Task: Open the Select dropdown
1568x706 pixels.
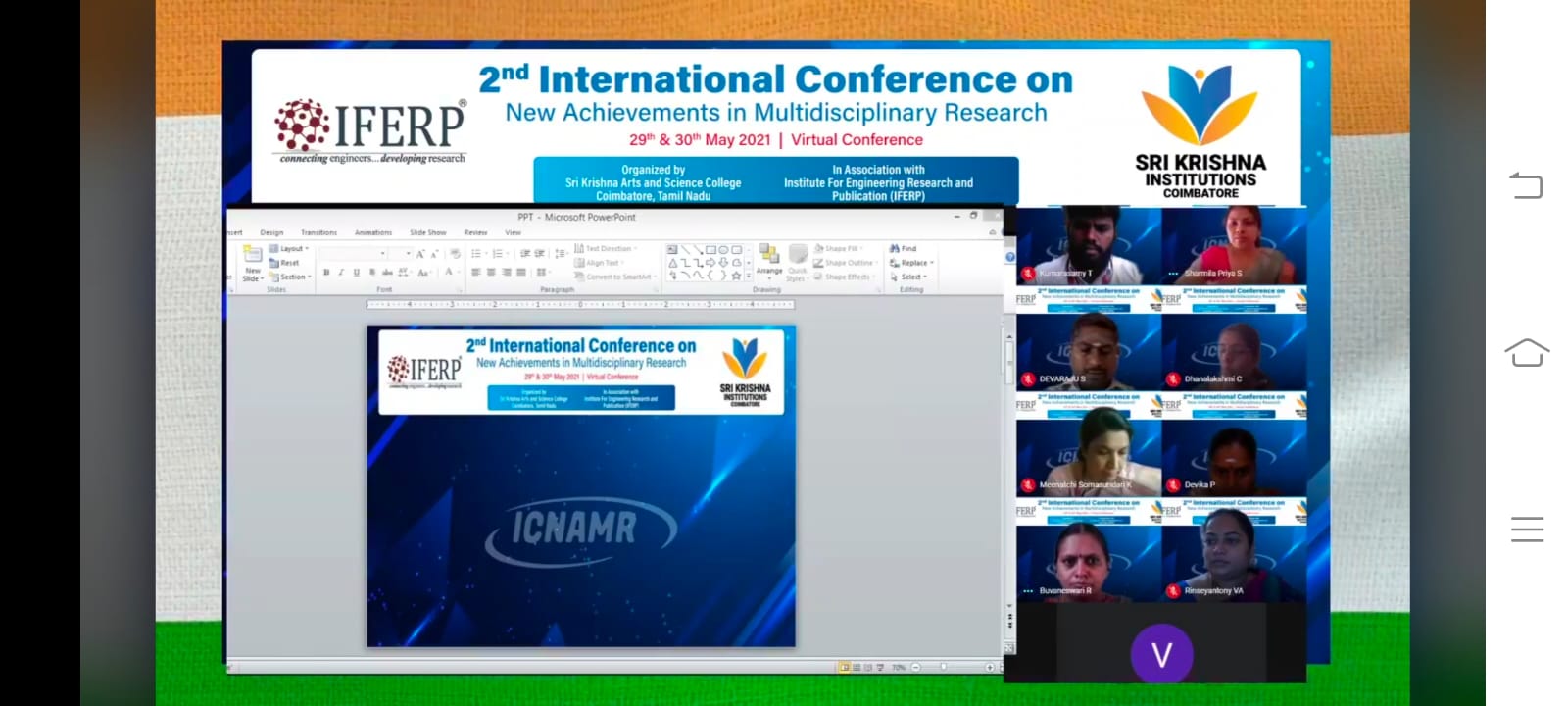Action: pos(908,277)
